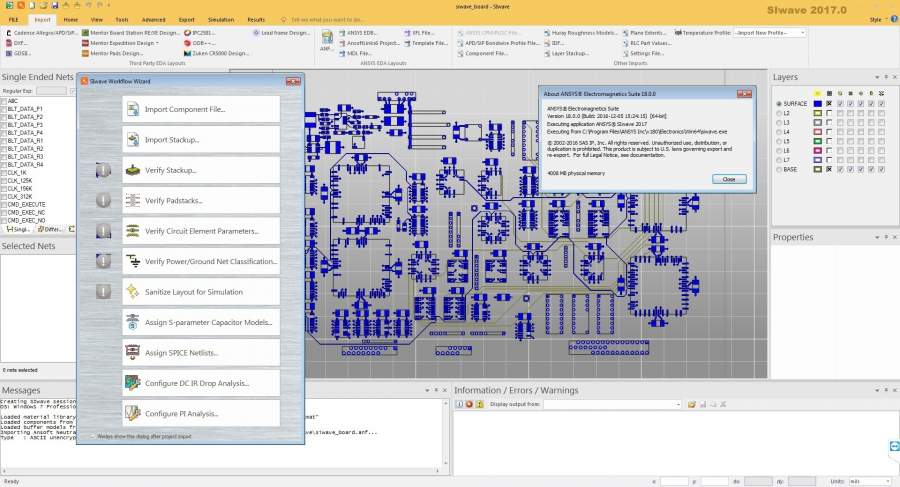Click Assign SPICE Netlists wizard button
The width and height of the screenshot is (900, 487).
201,353
